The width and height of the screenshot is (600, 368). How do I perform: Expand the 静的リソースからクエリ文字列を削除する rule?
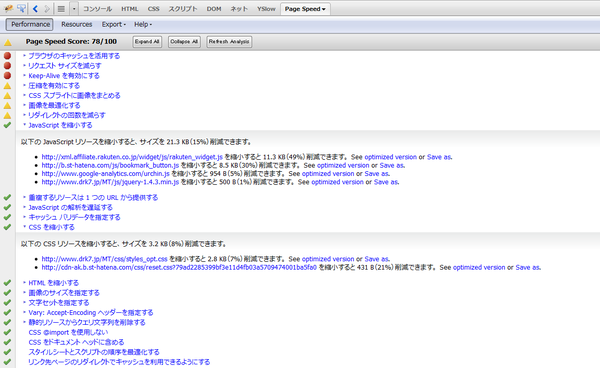point(87,322)
